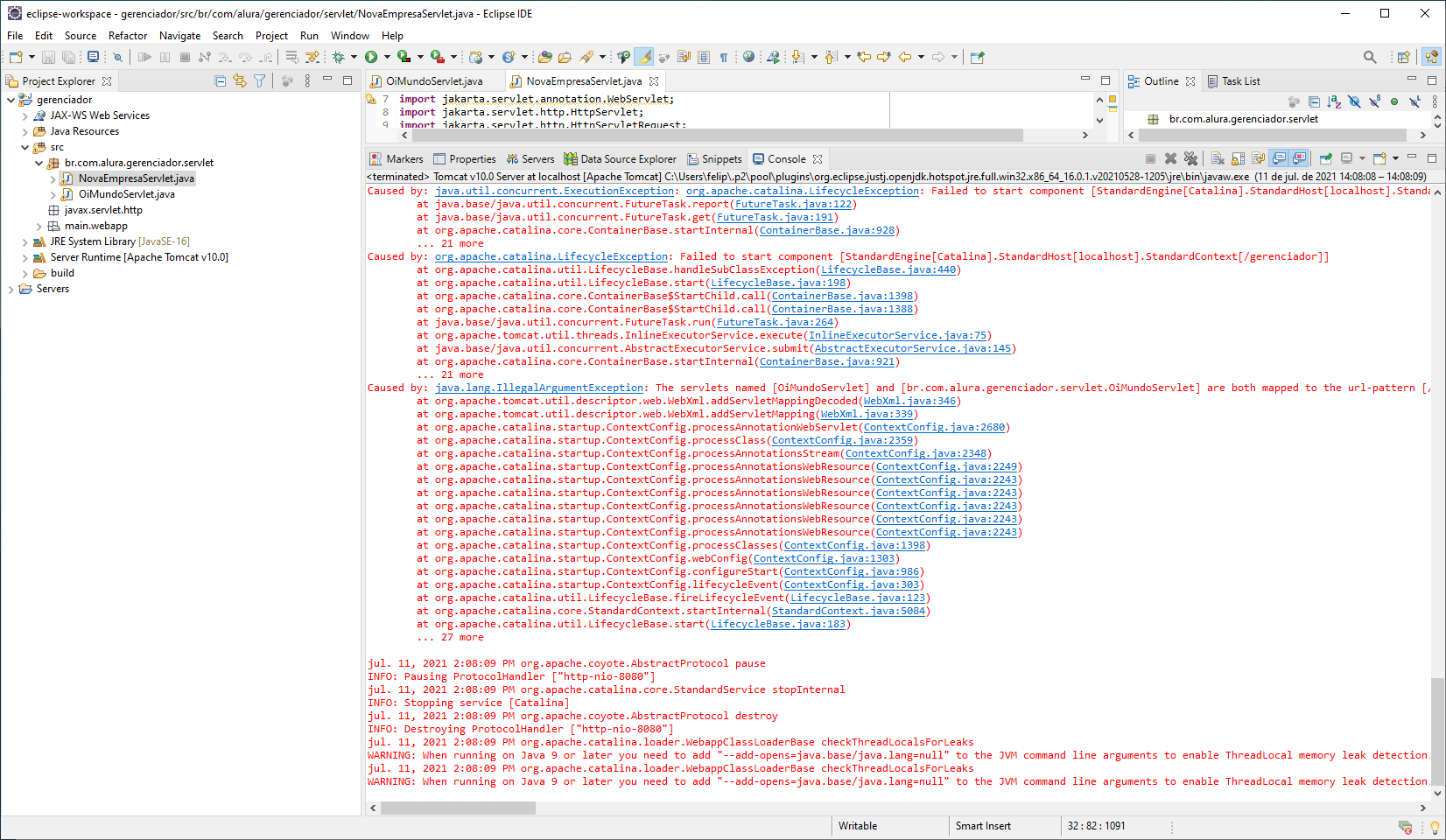Switch to the Task List tab

pos(1234,80)
